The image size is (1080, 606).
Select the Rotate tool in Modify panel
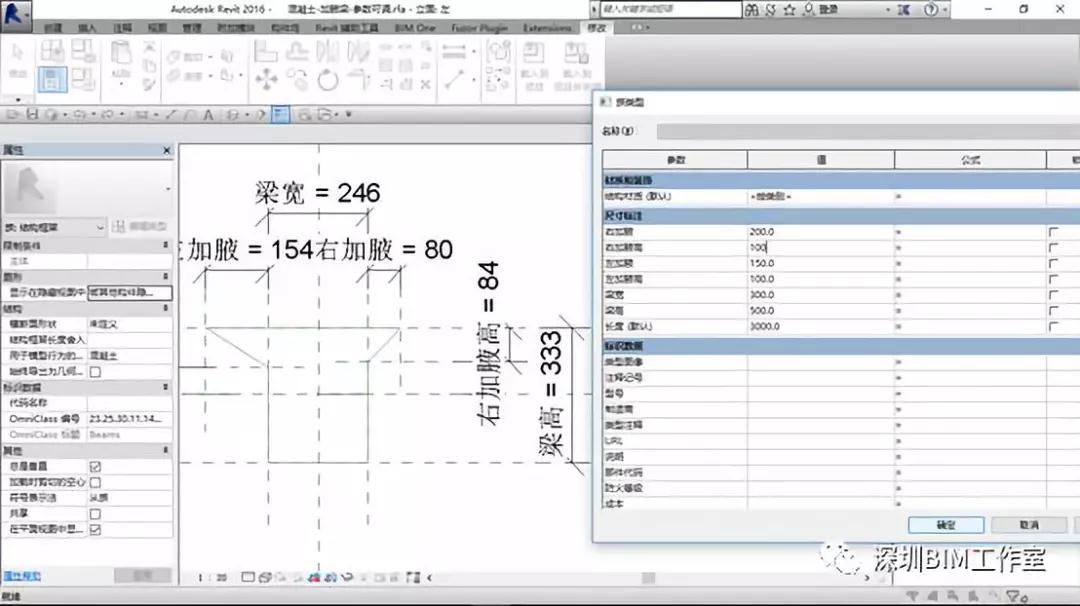328,81
